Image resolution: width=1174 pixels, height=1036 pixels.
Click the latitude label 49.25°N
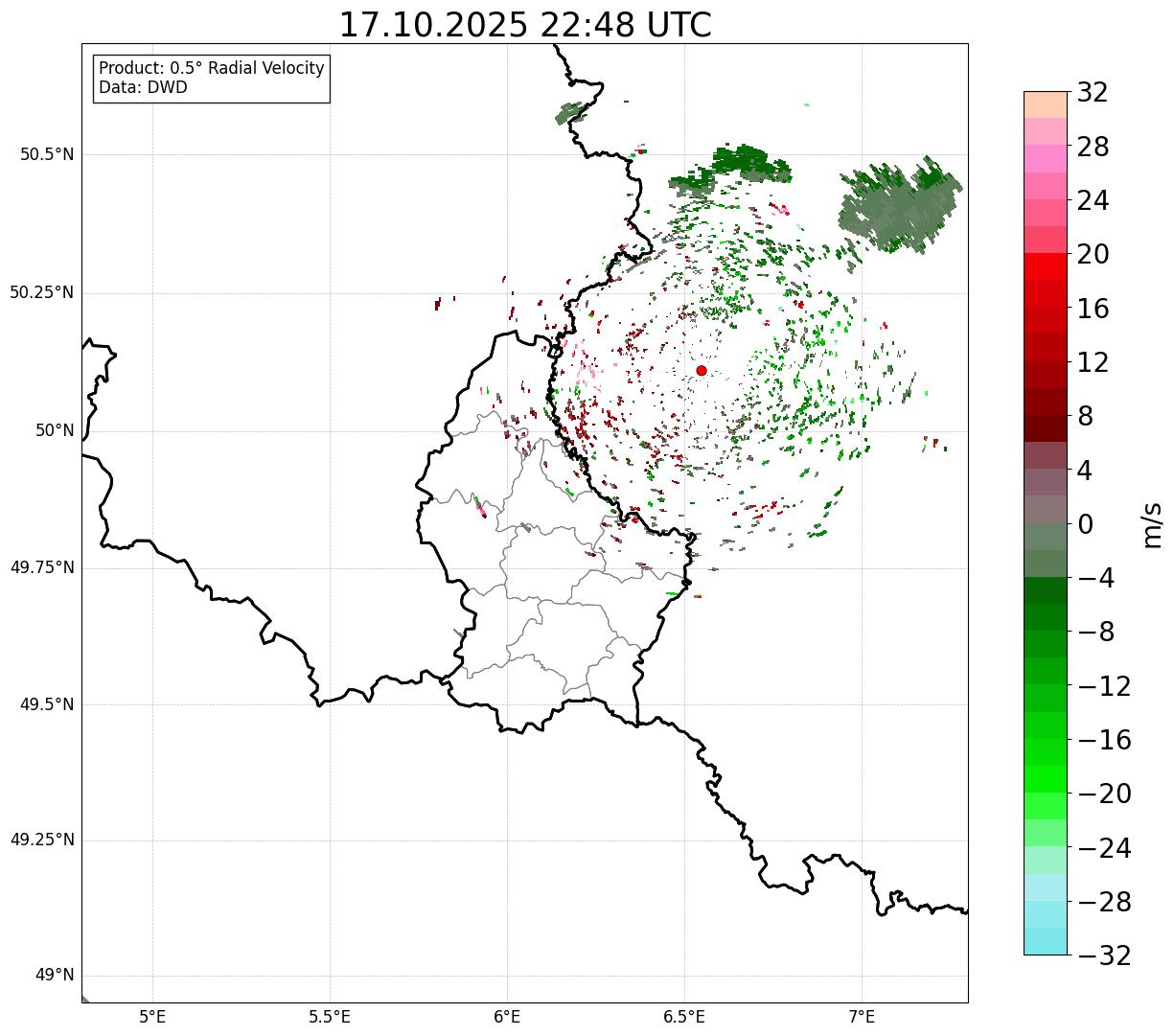41,840
